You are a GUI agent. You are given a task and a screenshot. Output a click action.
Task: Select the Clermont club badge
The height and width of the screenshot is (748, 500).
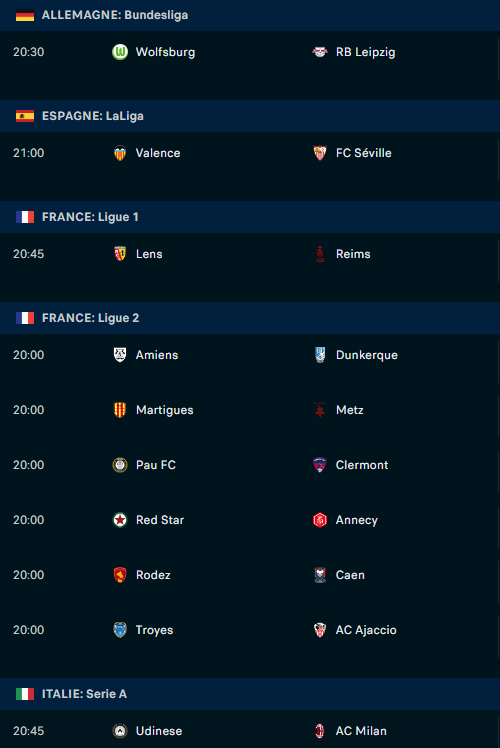pos(320,465)
